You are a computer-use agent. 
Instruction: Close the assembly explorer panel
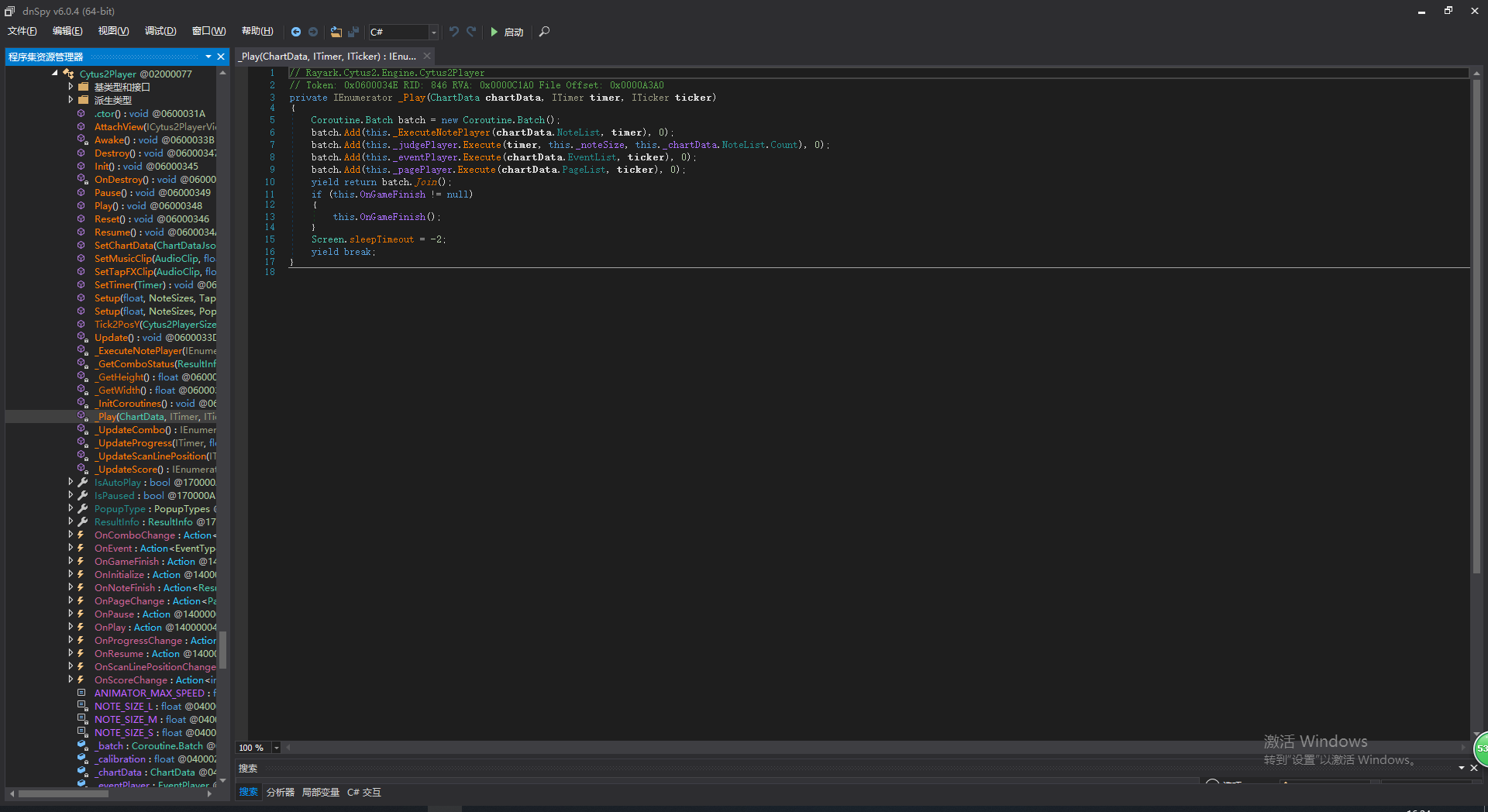pyautogui.click(x=221, y=57)
